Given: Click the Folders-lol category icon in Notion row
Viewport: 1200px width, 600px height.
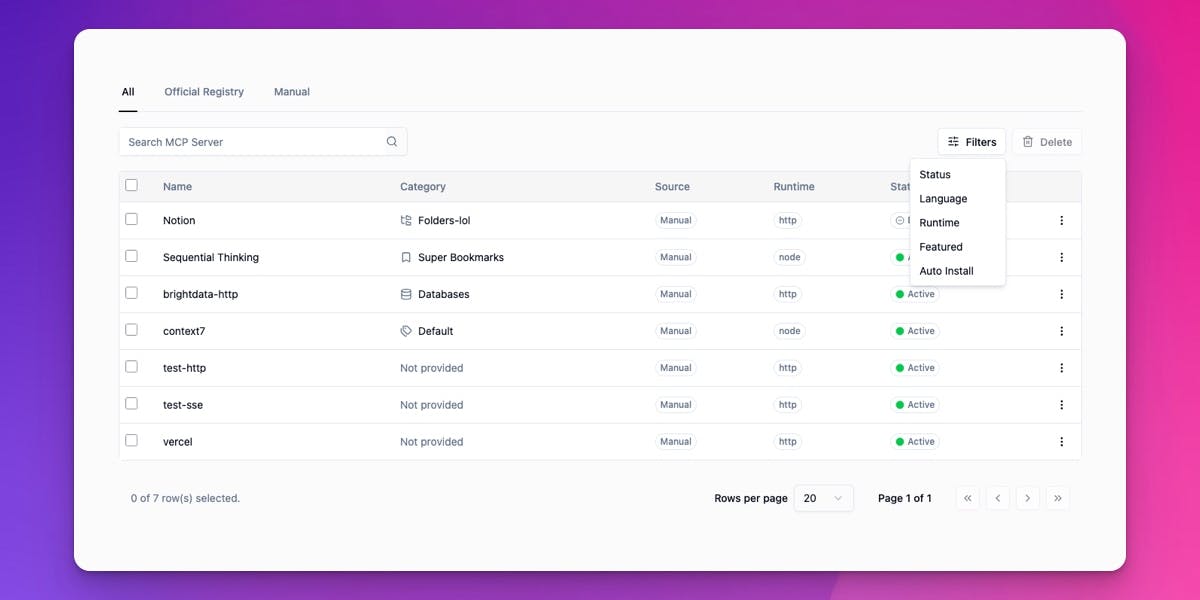Looking at the screenshot, I should click(x=406, y=220).
